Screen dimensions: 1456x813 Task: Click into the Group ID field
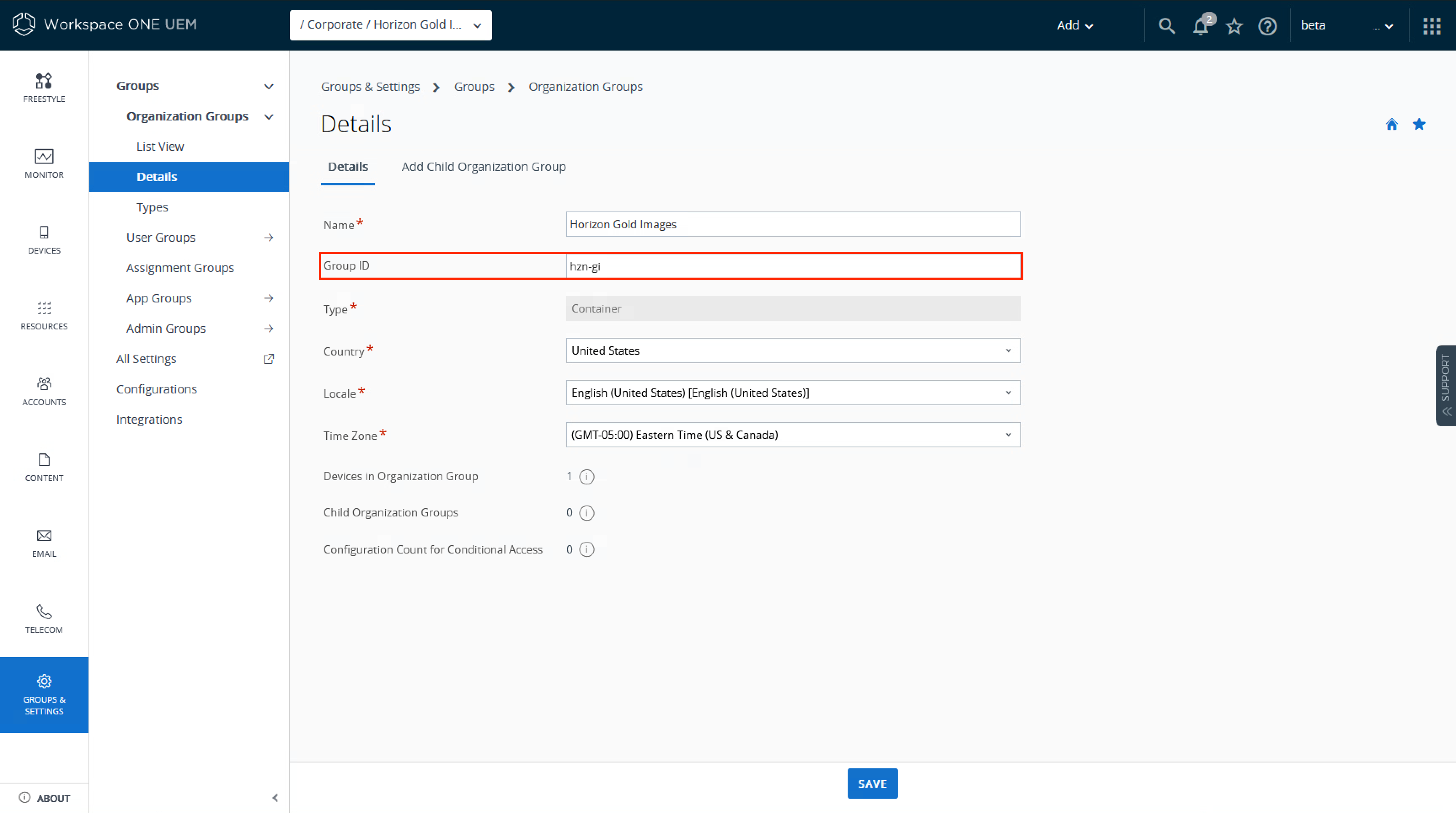point(793,266)
